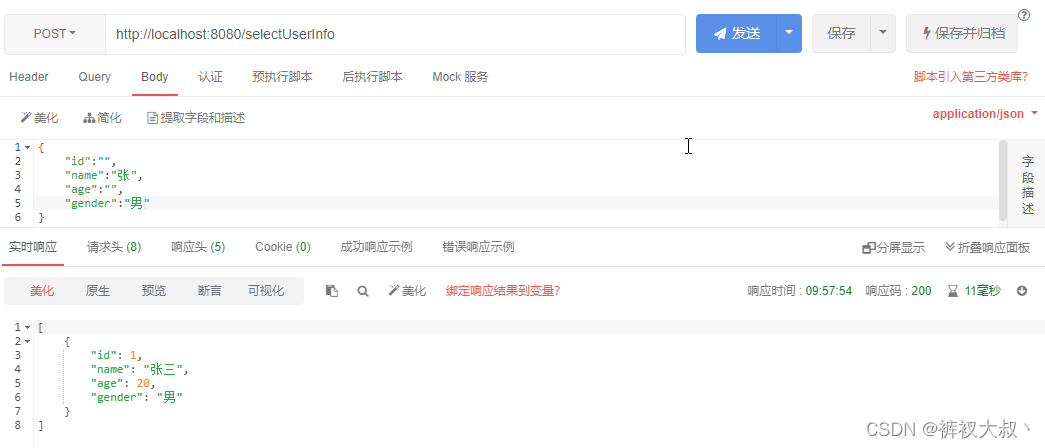Click the "gender":"男" request body line

[107, 203]
